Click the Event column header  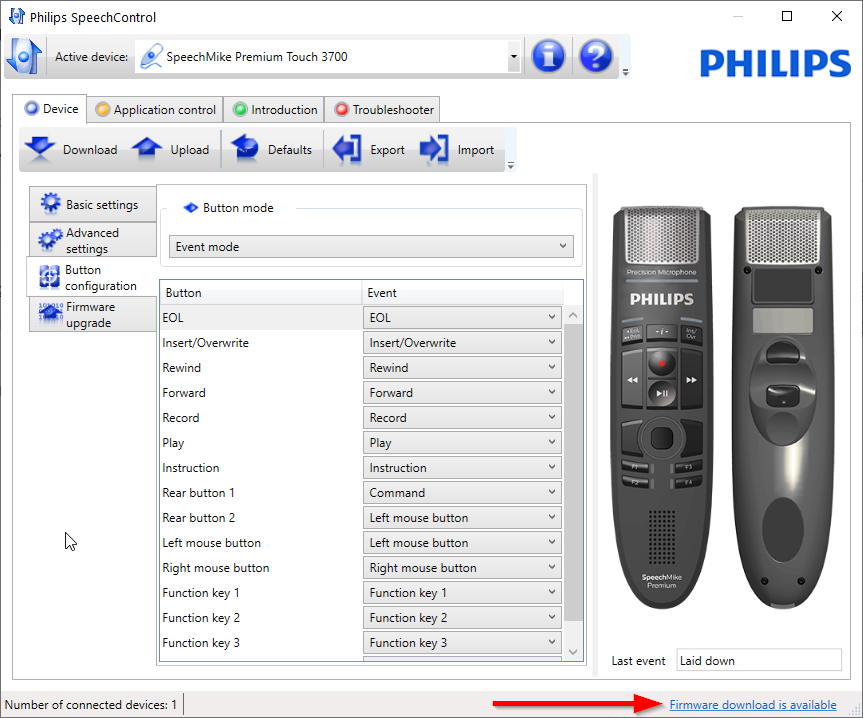pyautogui.click(x=462, y=293)
